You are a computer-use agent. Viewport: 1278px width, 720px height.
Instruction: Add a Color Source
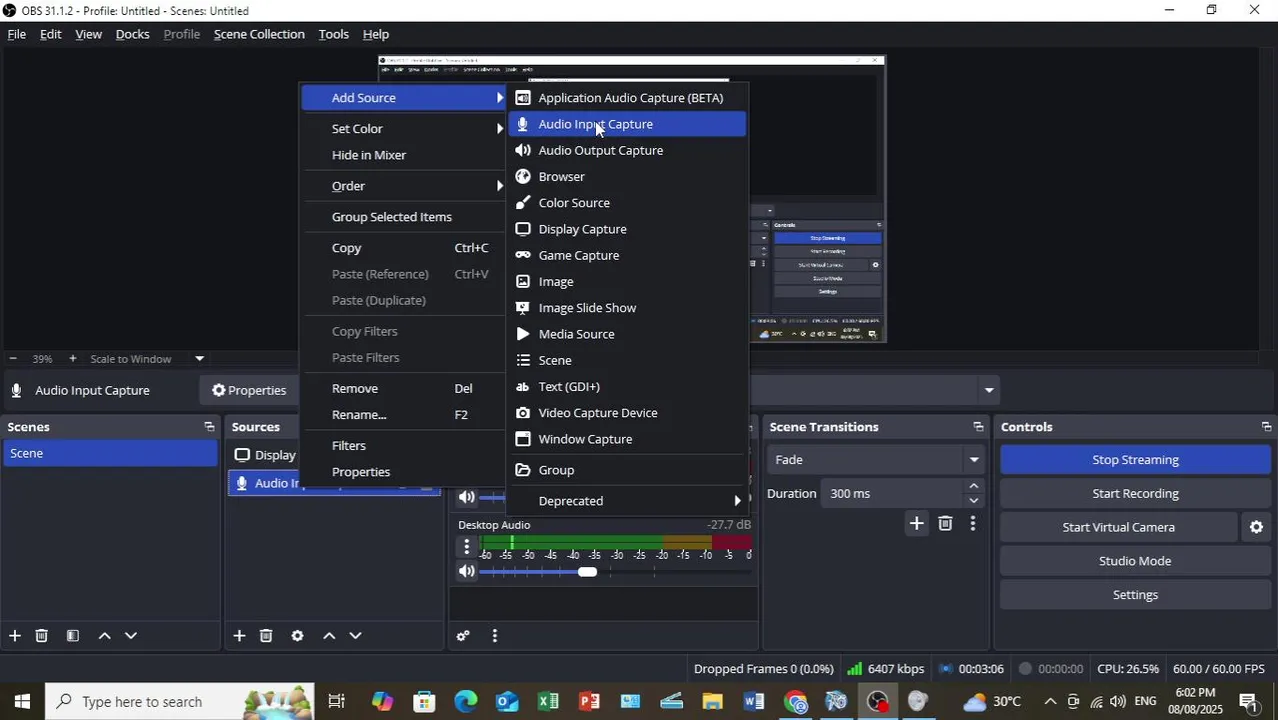(x=627, y=203)
